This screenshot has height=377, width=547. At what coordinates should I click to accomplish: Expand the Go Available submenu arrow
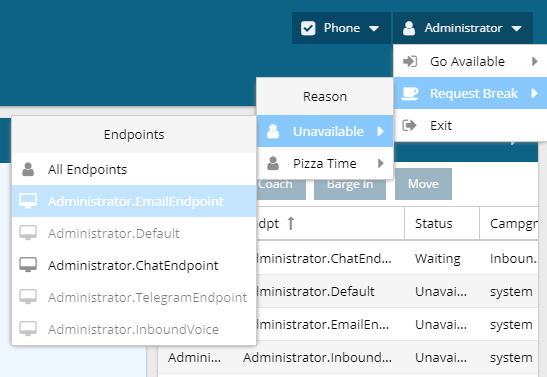(534, 61)
